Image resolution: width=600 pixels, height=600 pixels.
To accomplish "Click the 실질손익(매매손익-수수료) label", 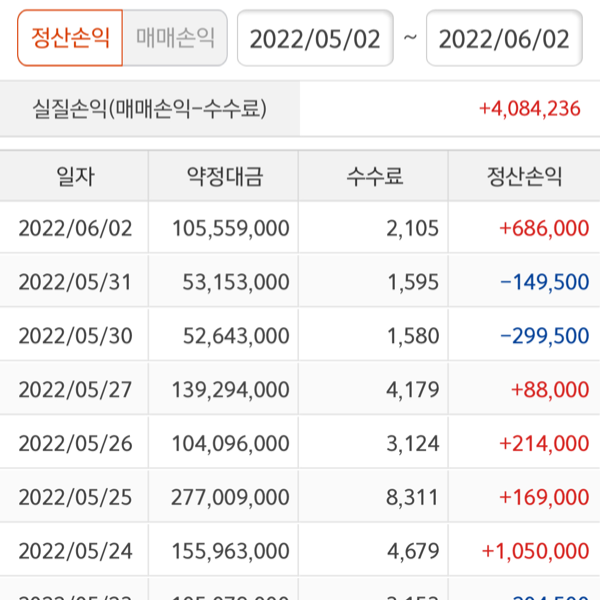I will point(150,108).
